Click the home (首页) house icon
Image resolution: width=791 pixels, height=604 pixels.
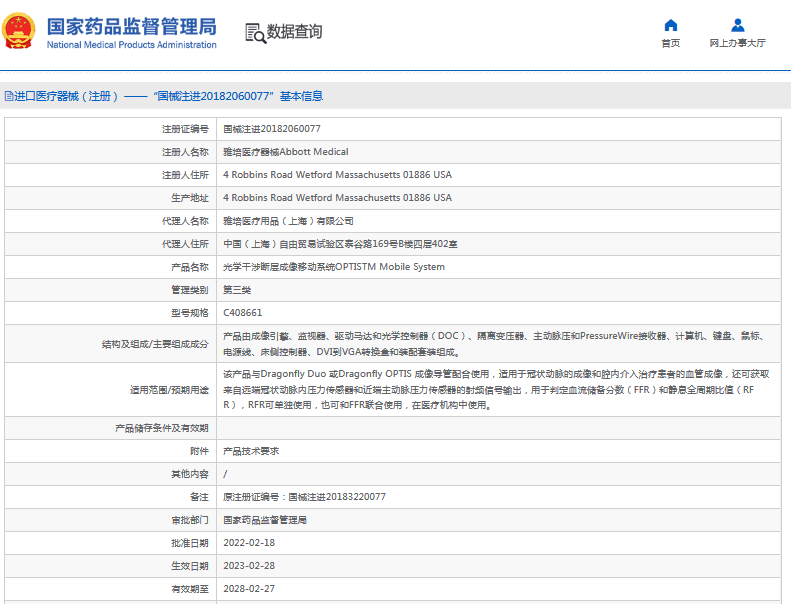tap(670, 25)
